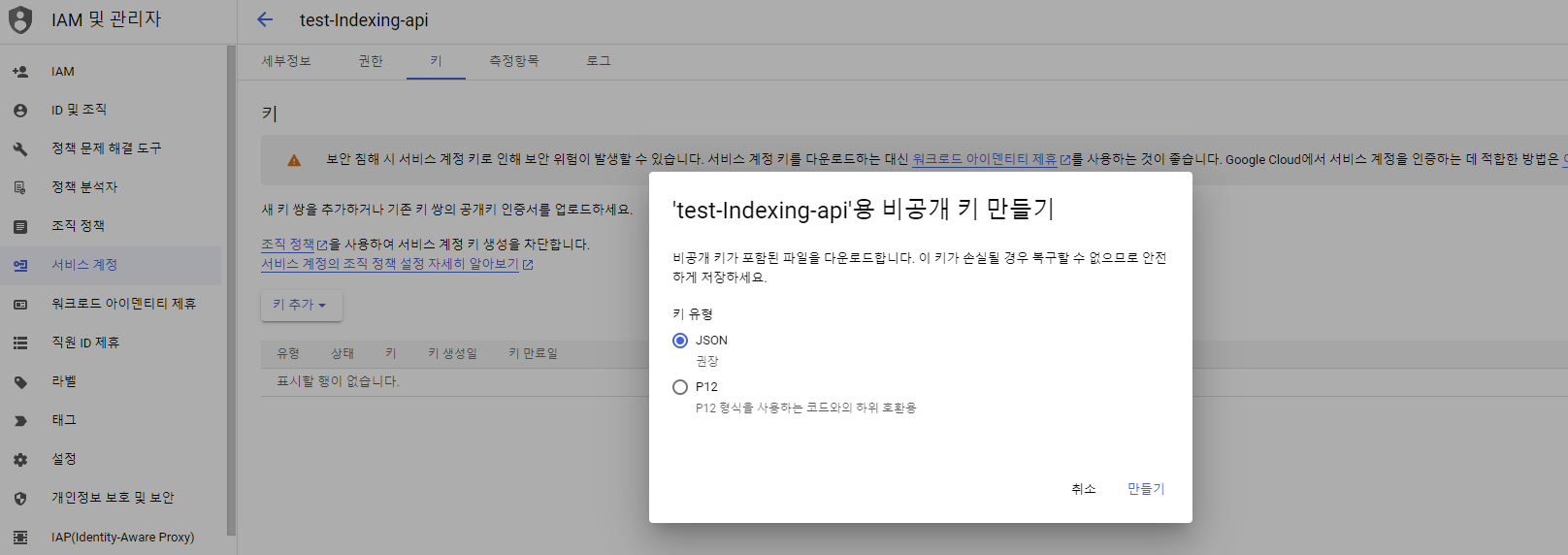The height and width of the screenshot is (555, 1568).
Task: Select the P12 key type radio button
Action: pos(680,387)
